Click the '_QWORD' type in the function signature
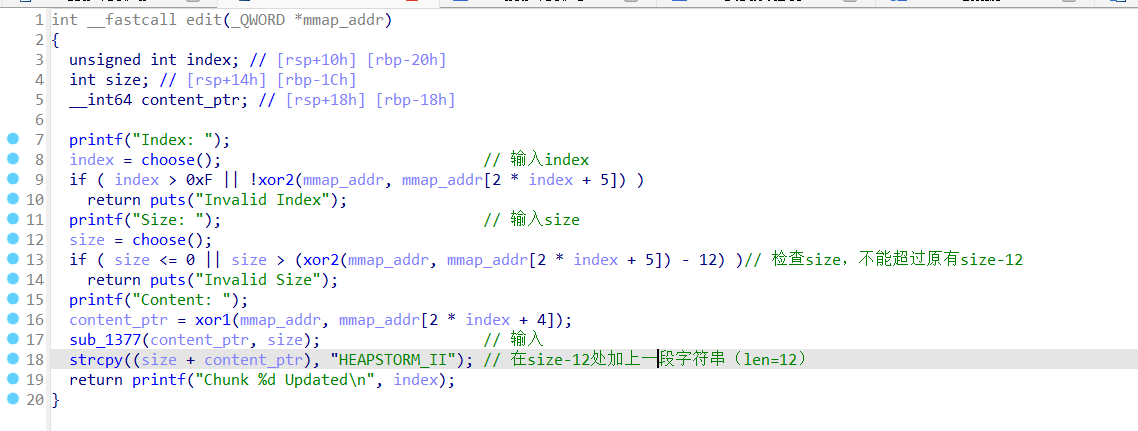 tap(257, 20)
